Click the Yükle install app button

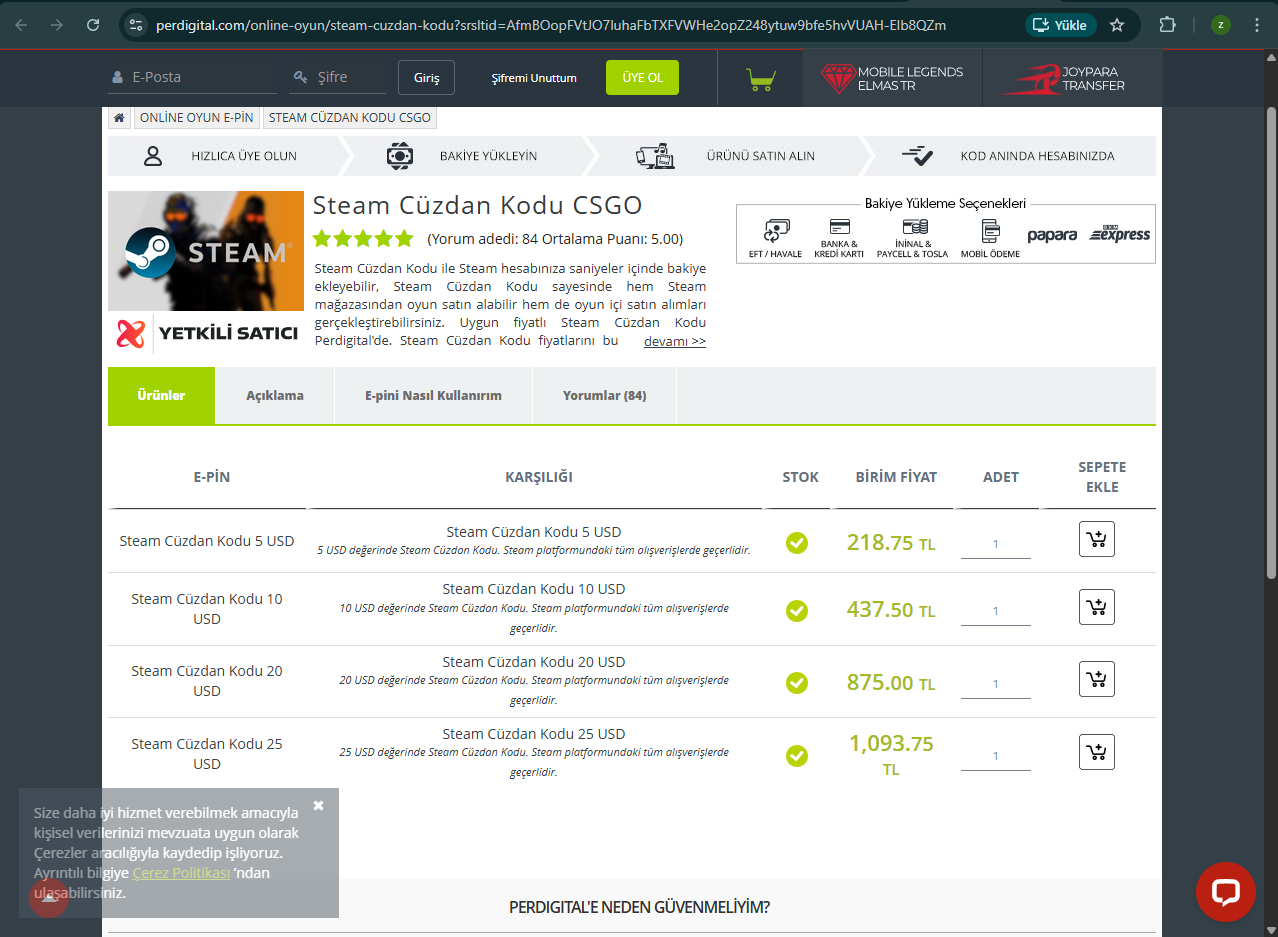1060,25
